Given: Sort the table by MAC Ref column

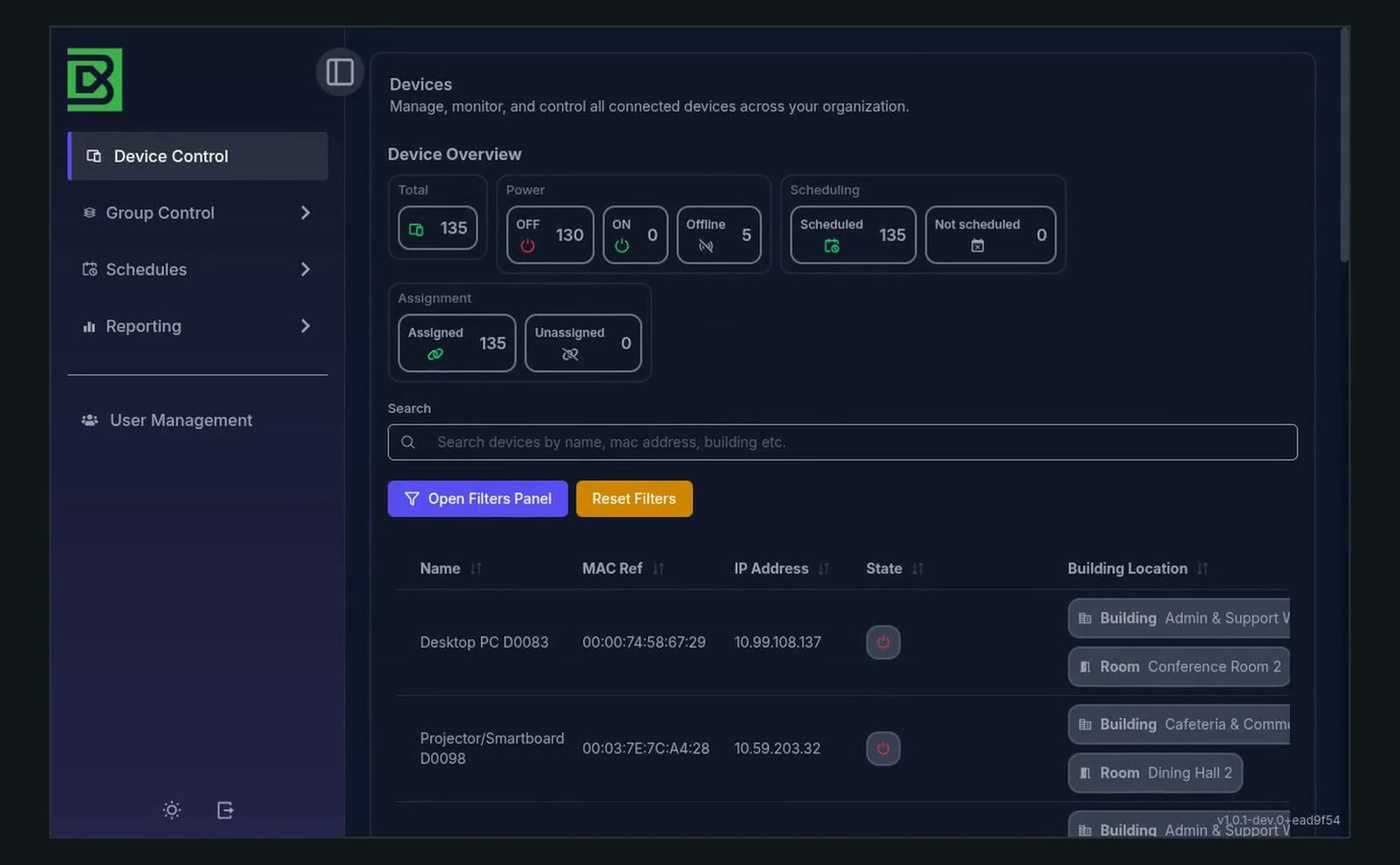Looking at the screenshot, I should pos(623,569).
